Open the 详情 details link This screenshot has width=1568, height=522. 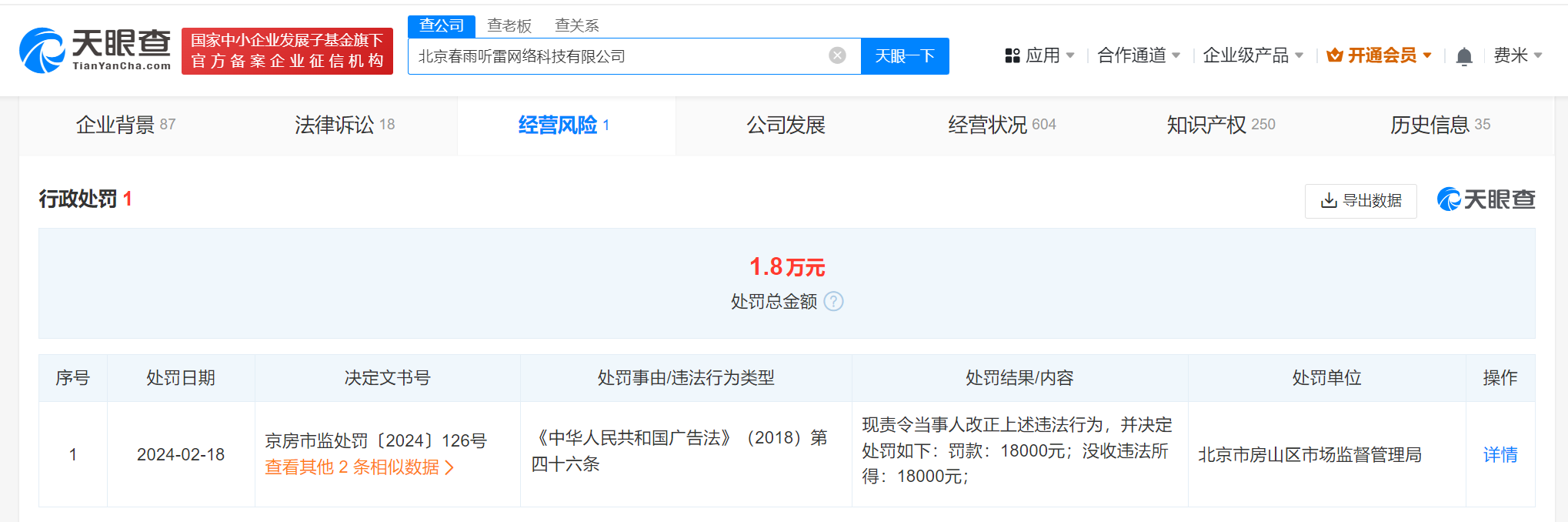point(1500,455)
